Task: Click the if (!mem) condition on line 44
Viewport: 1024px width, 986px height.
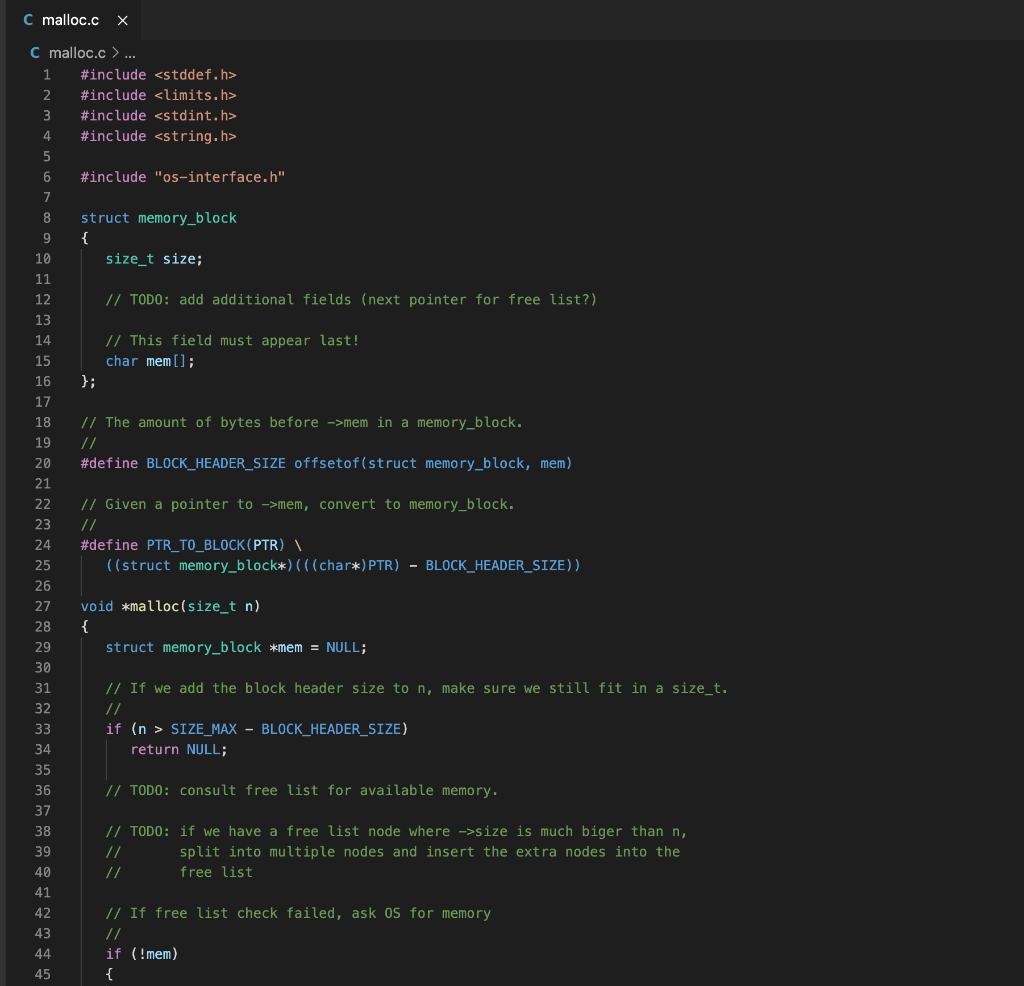Action: click(x=140, y=953)
